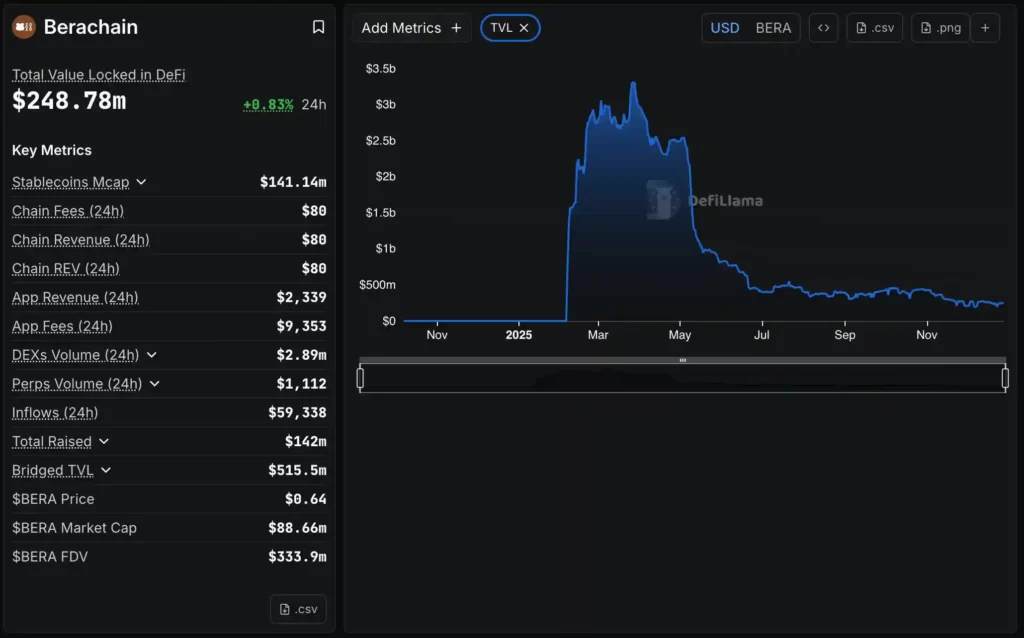
Task: Export chart as .png image
Action: coord(940,28)
